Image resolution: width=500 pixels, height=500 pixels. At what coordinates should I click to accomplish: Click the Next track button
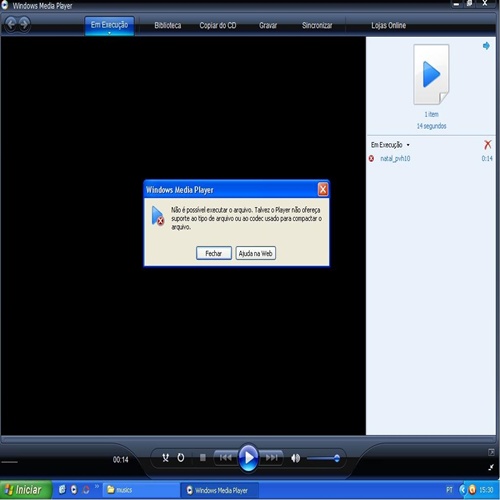click(x=271, y=458)
